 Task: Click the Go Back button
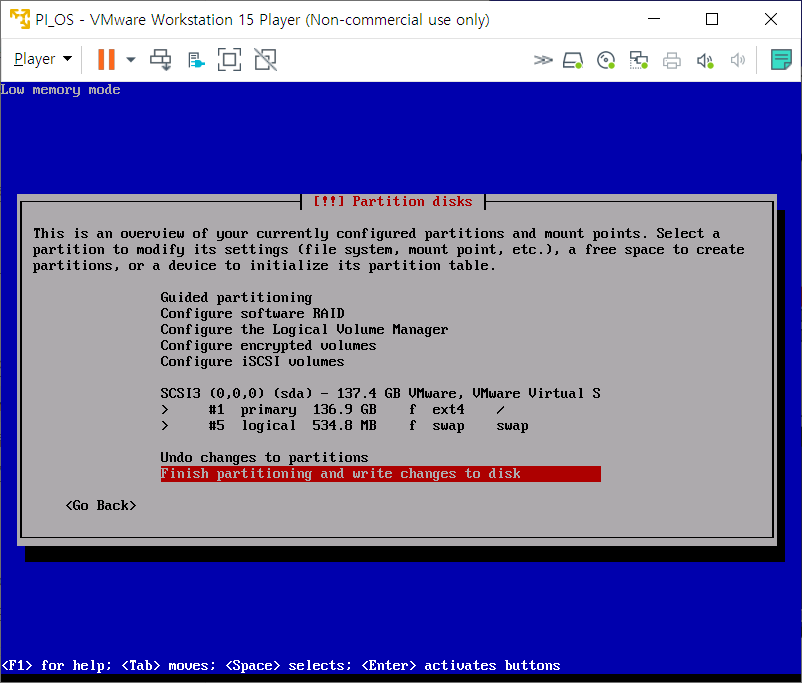(101, 506)
